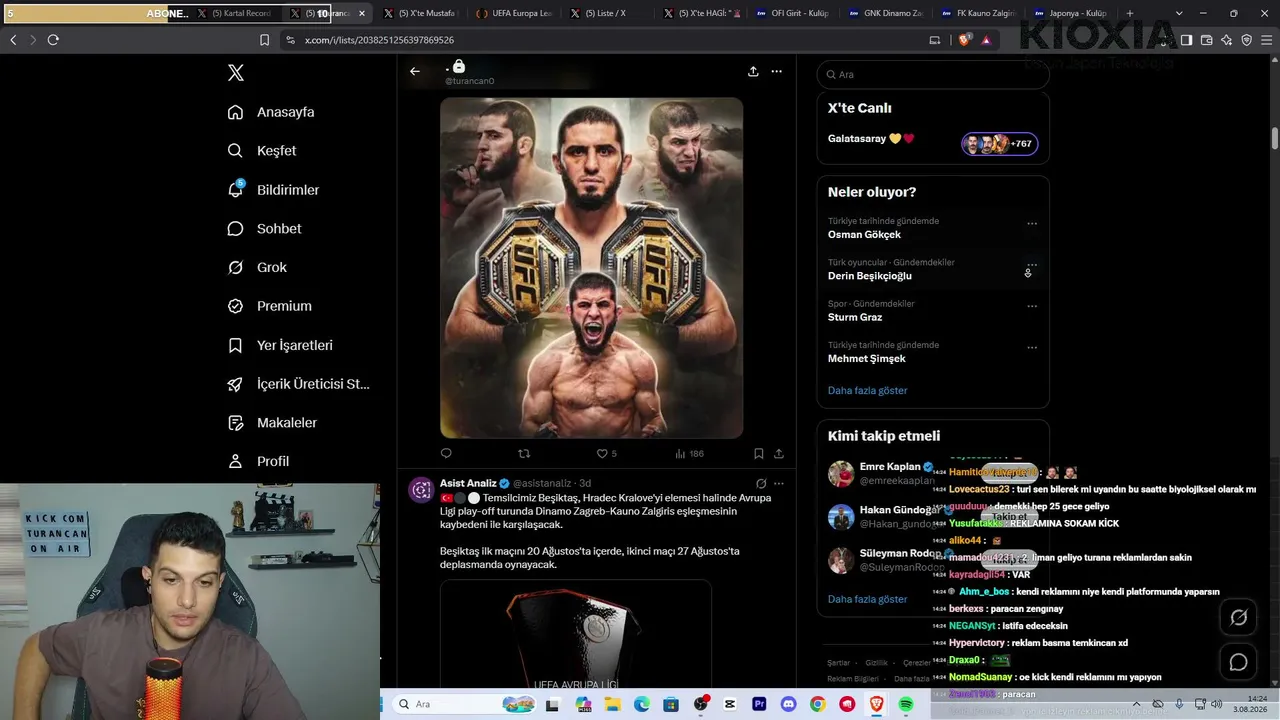Switch to the Japonya - Kulüp tab
The width and height of the screenshot is (1280, 720).
(1071, 13)
